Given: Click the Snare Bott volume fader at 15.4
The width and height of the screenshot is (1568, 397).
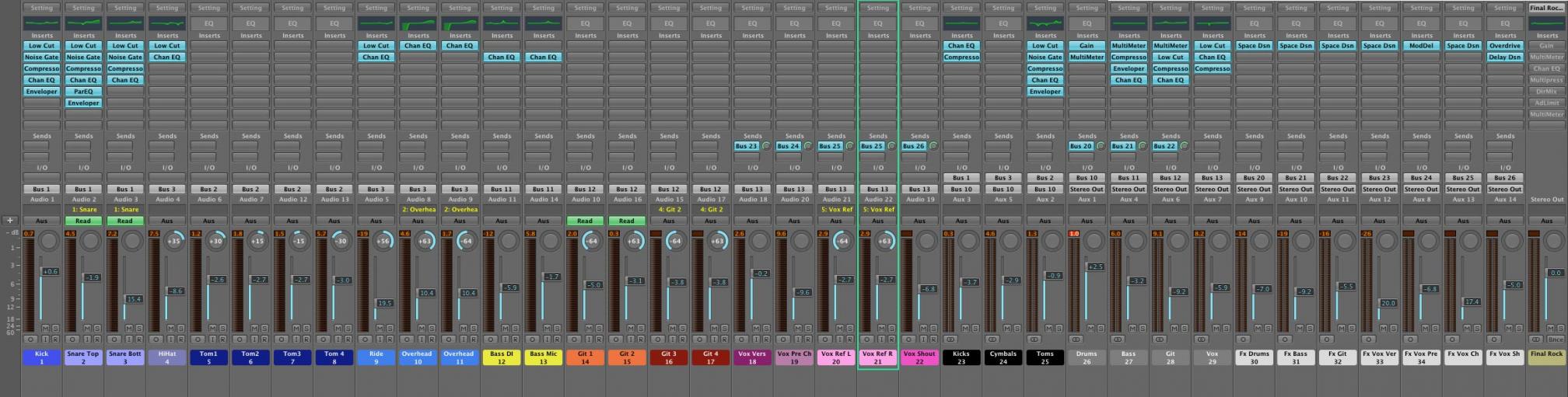Looking at the screenshot, I should (134, 299).
